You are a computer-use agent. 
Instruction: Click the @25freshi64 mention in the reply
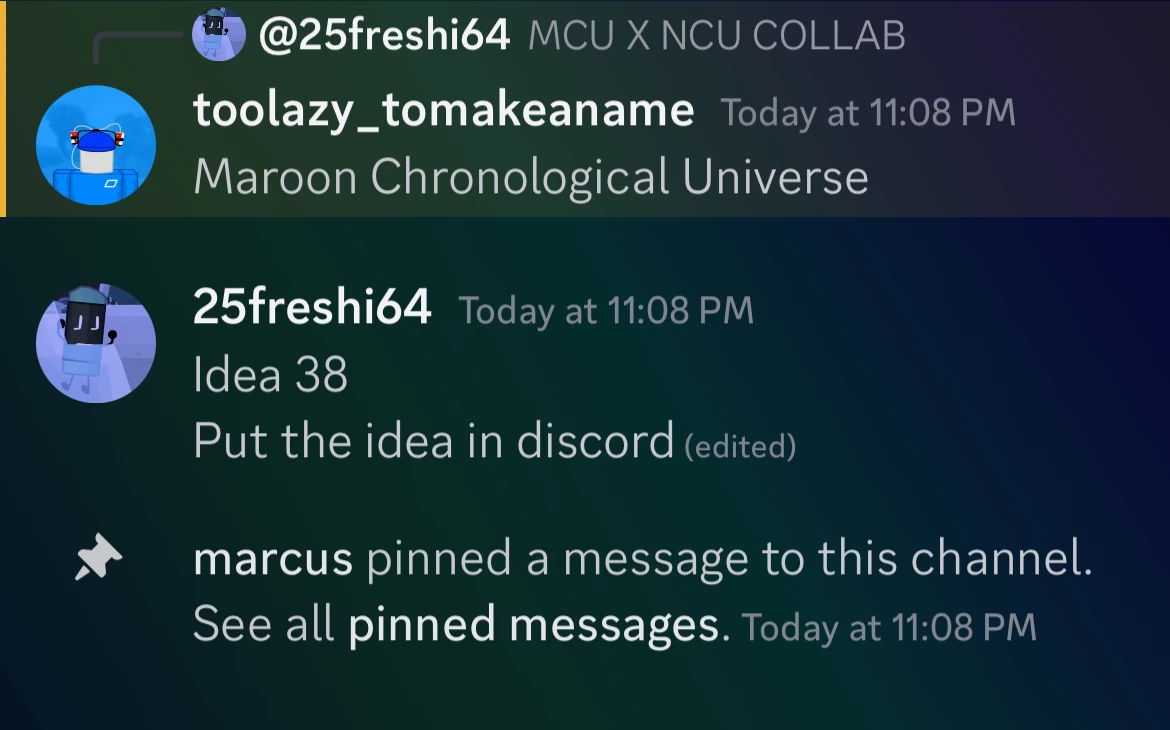click(x=384, y=36)
